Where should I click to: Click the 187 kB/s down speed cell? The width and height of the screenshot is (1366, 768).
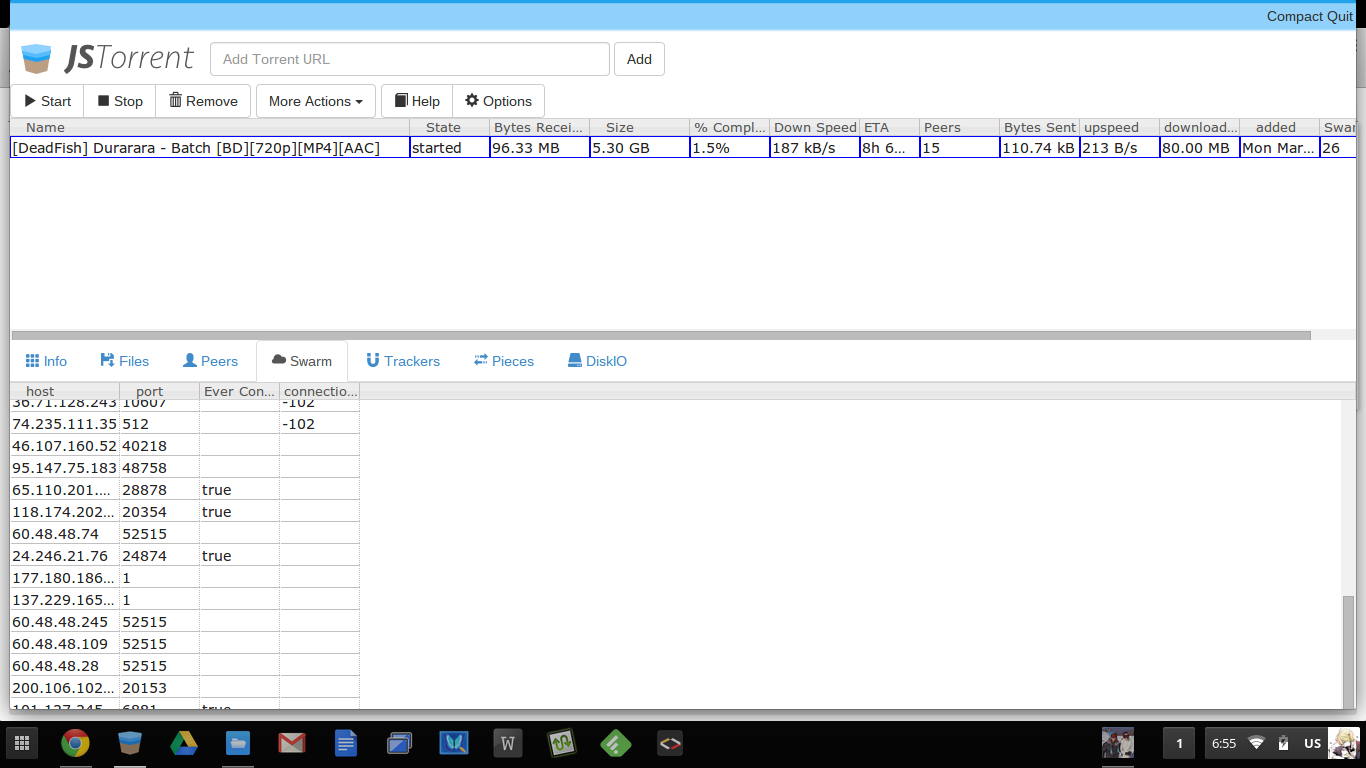coord(815,148)
